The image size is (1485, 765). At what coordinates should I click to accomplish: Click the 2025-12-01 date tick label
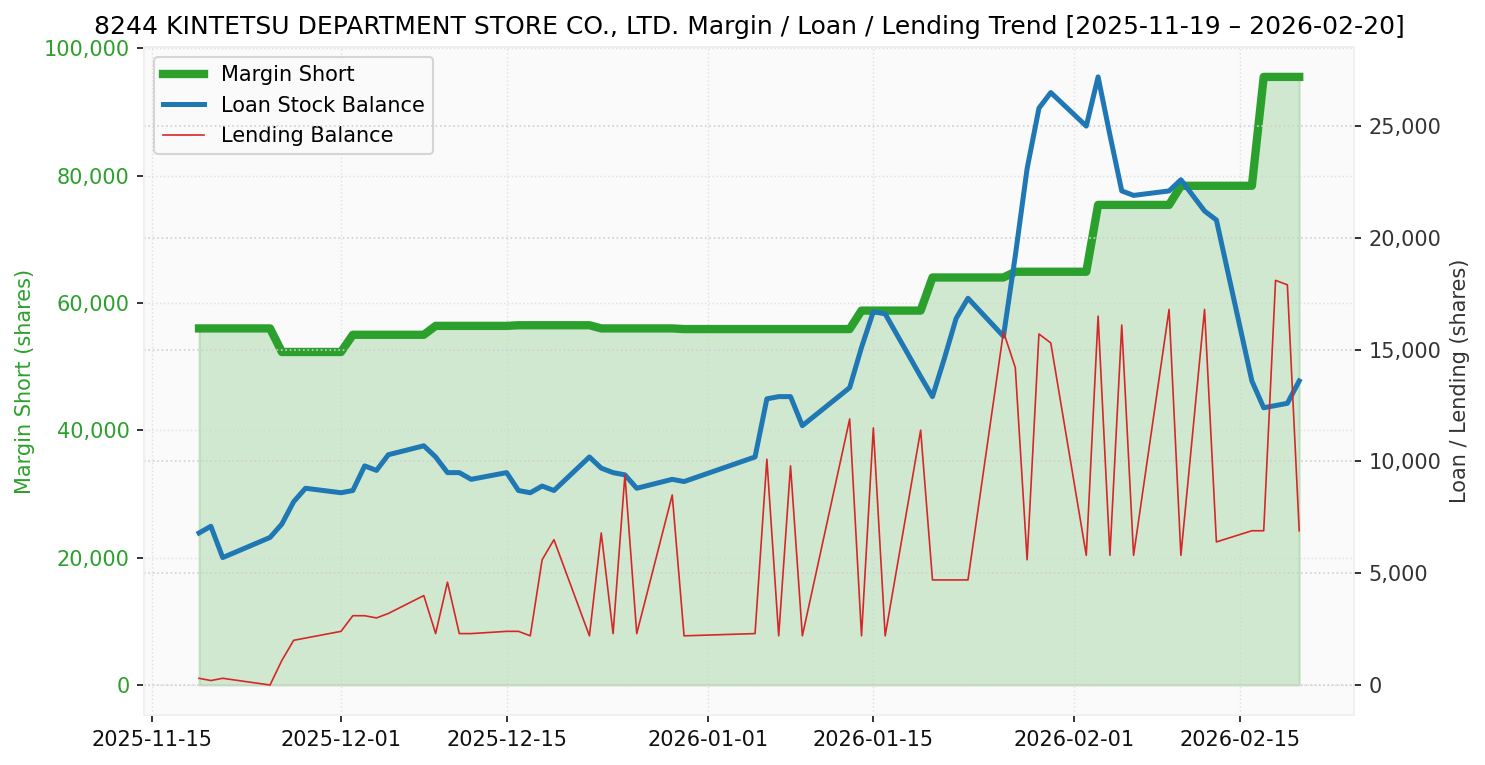(341, 739)
